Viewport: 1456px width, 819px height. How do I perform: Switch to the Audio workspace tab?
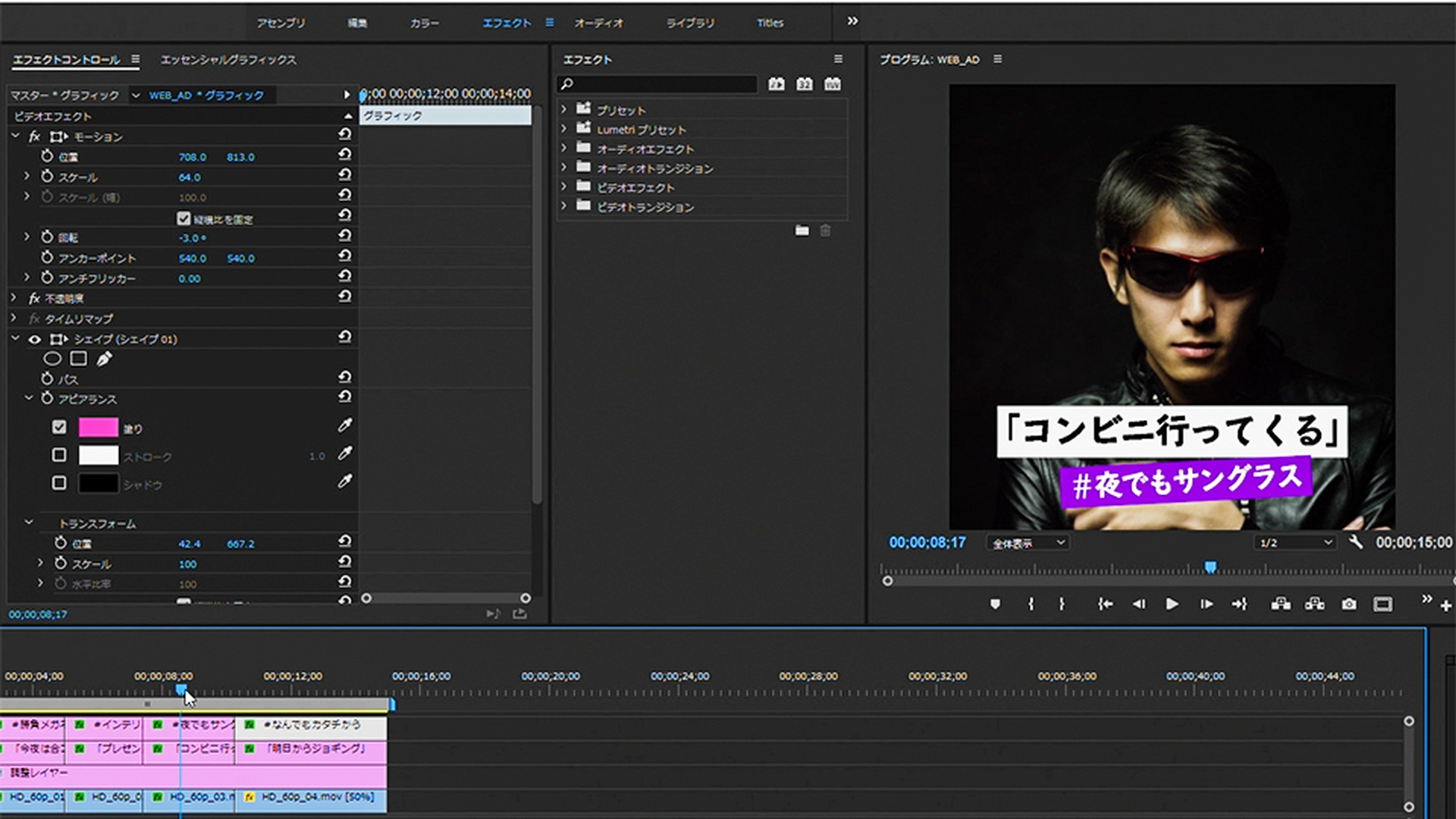coord(598,23)
